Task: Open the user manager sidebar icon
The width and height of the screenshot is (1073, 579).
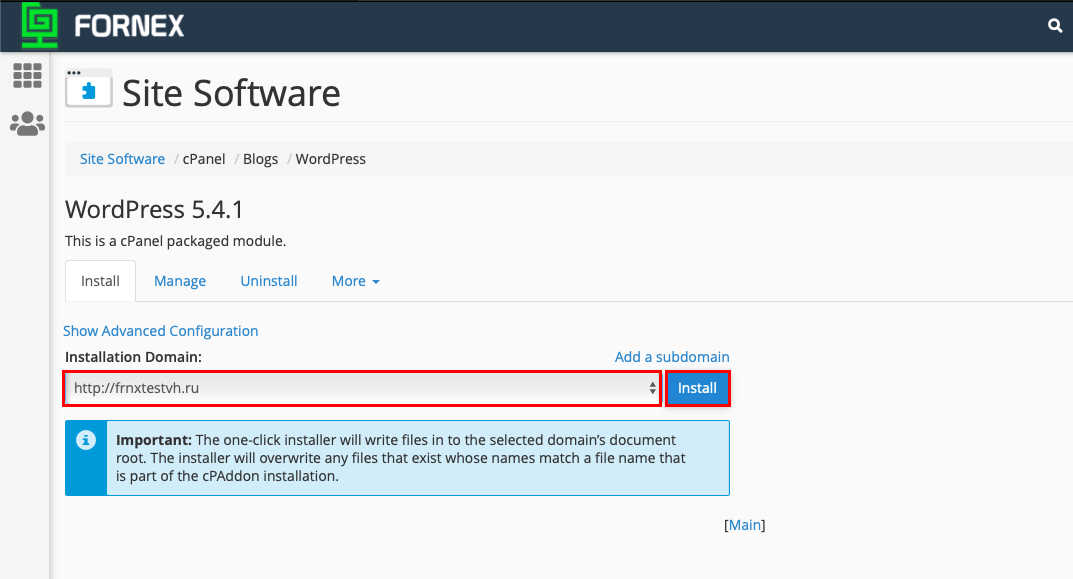Action: (x=27, y=123)
